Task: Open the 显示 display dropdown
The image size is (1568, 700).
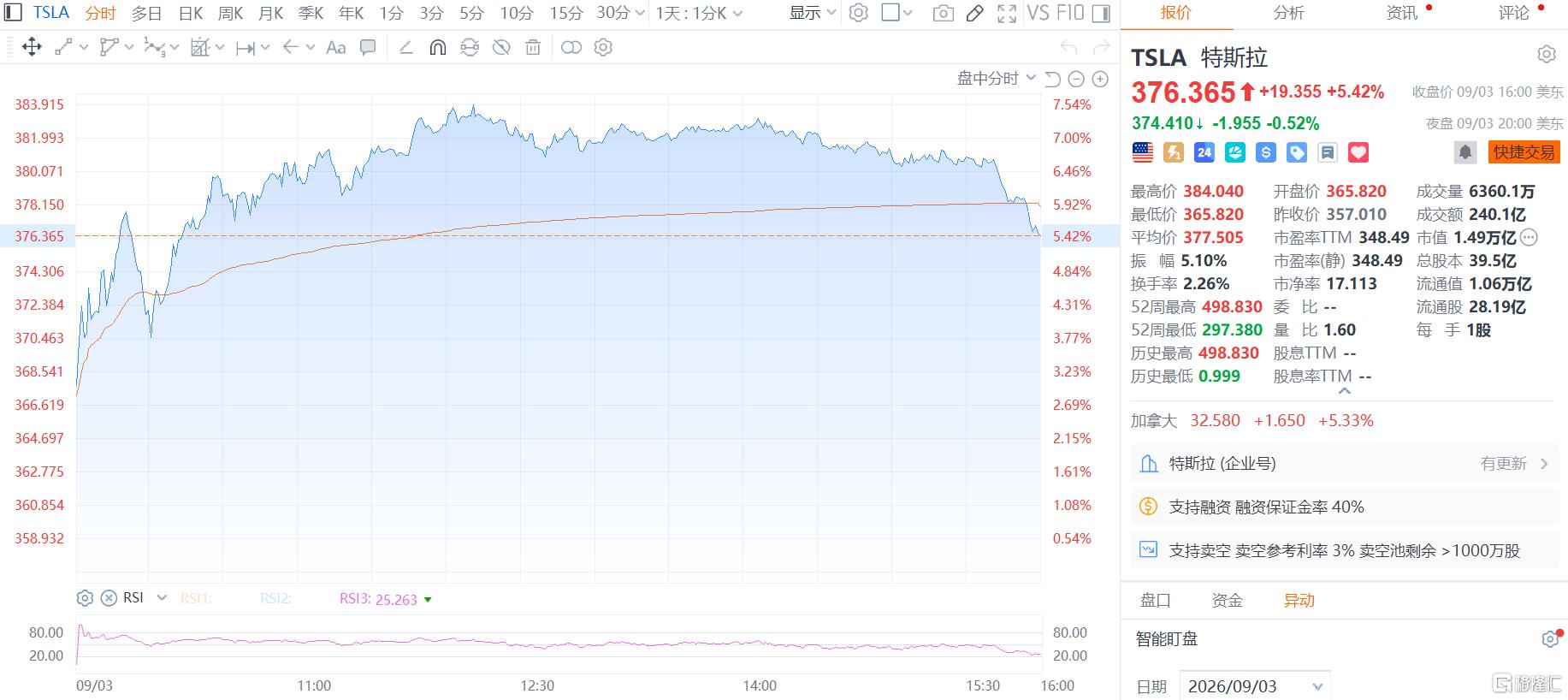Action: point(813,13)
